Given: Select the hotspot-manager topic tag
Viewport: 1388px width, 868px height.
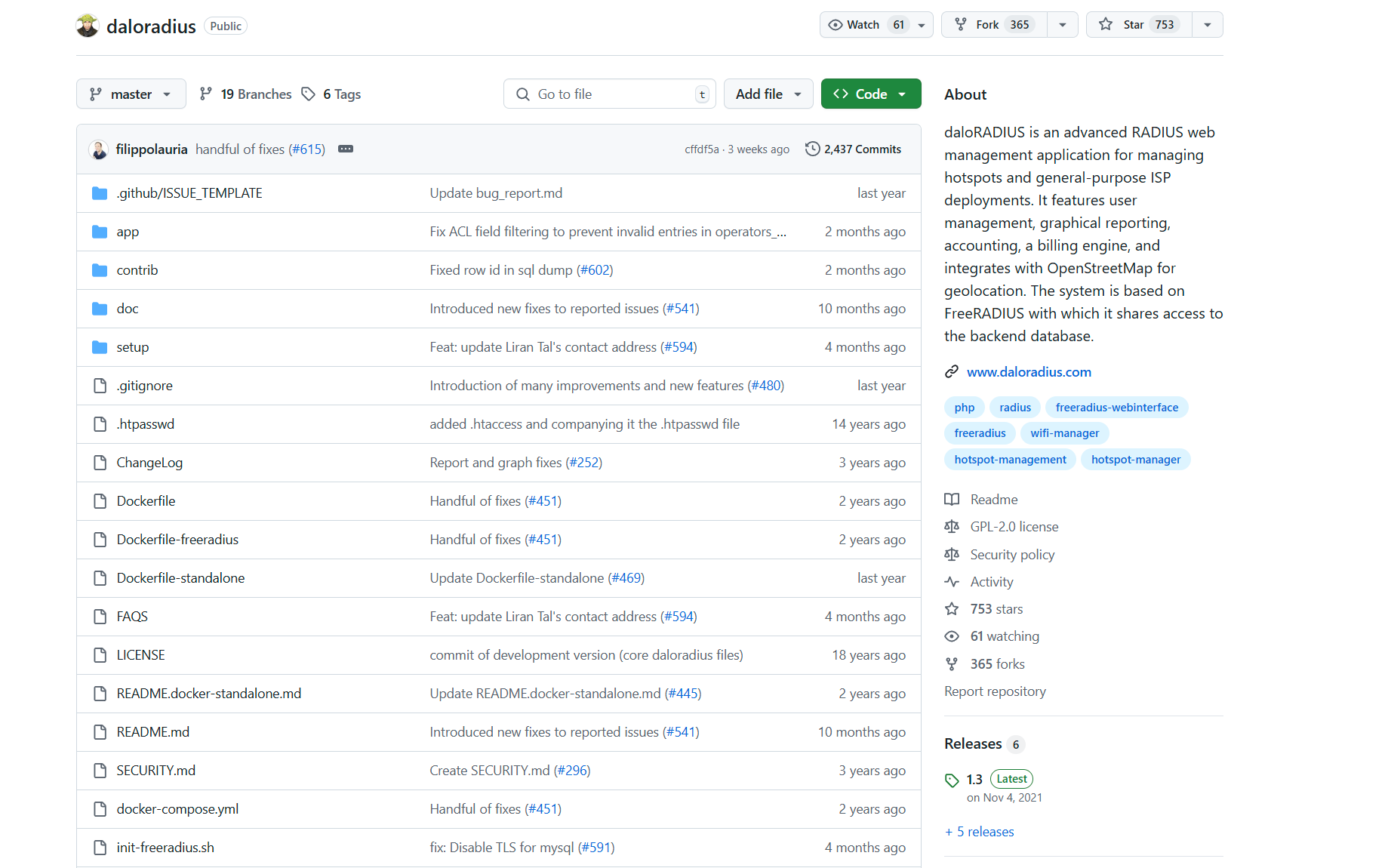Looking at the screenshot, I should pyautogui.click(x=1136, y=460).
